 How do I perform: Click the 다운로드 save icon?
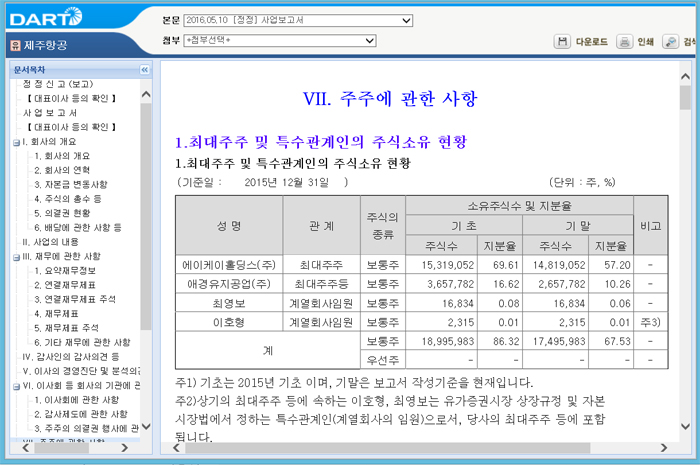point(563,42)
